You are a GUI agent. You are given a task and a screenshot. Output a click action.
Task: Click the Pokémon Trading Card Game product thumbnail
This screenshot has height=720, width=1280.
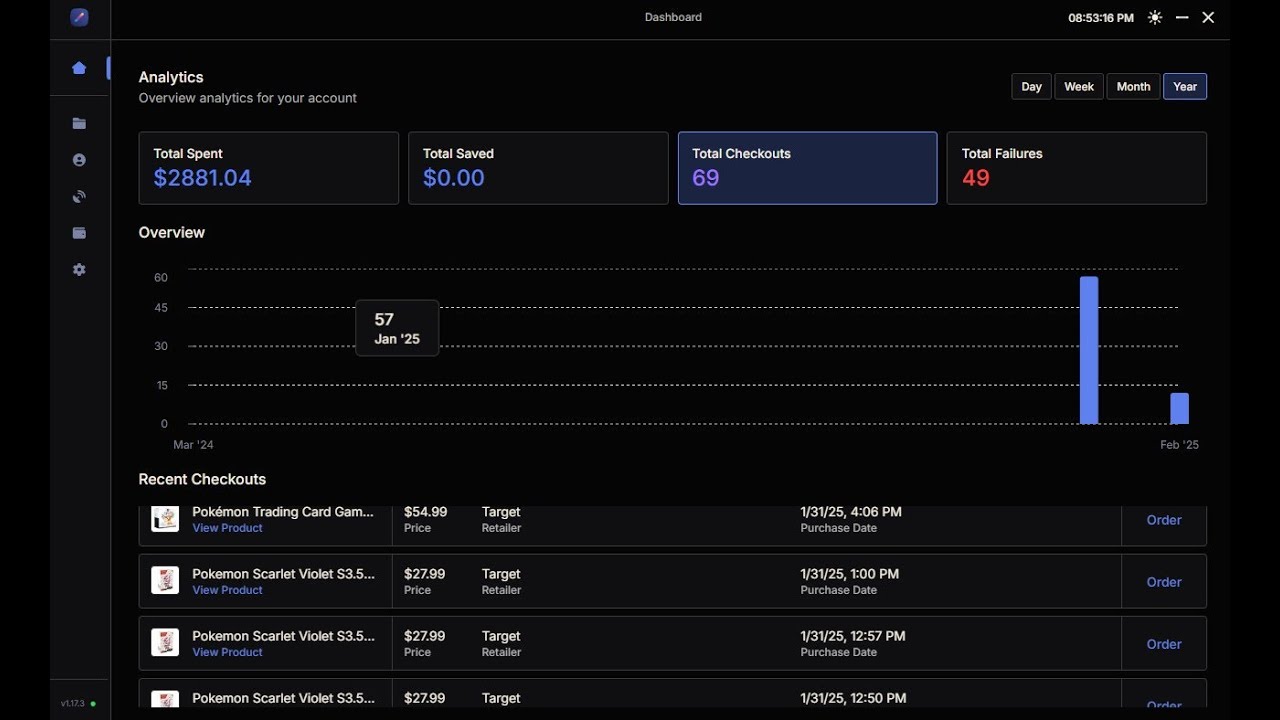(165, 518)
